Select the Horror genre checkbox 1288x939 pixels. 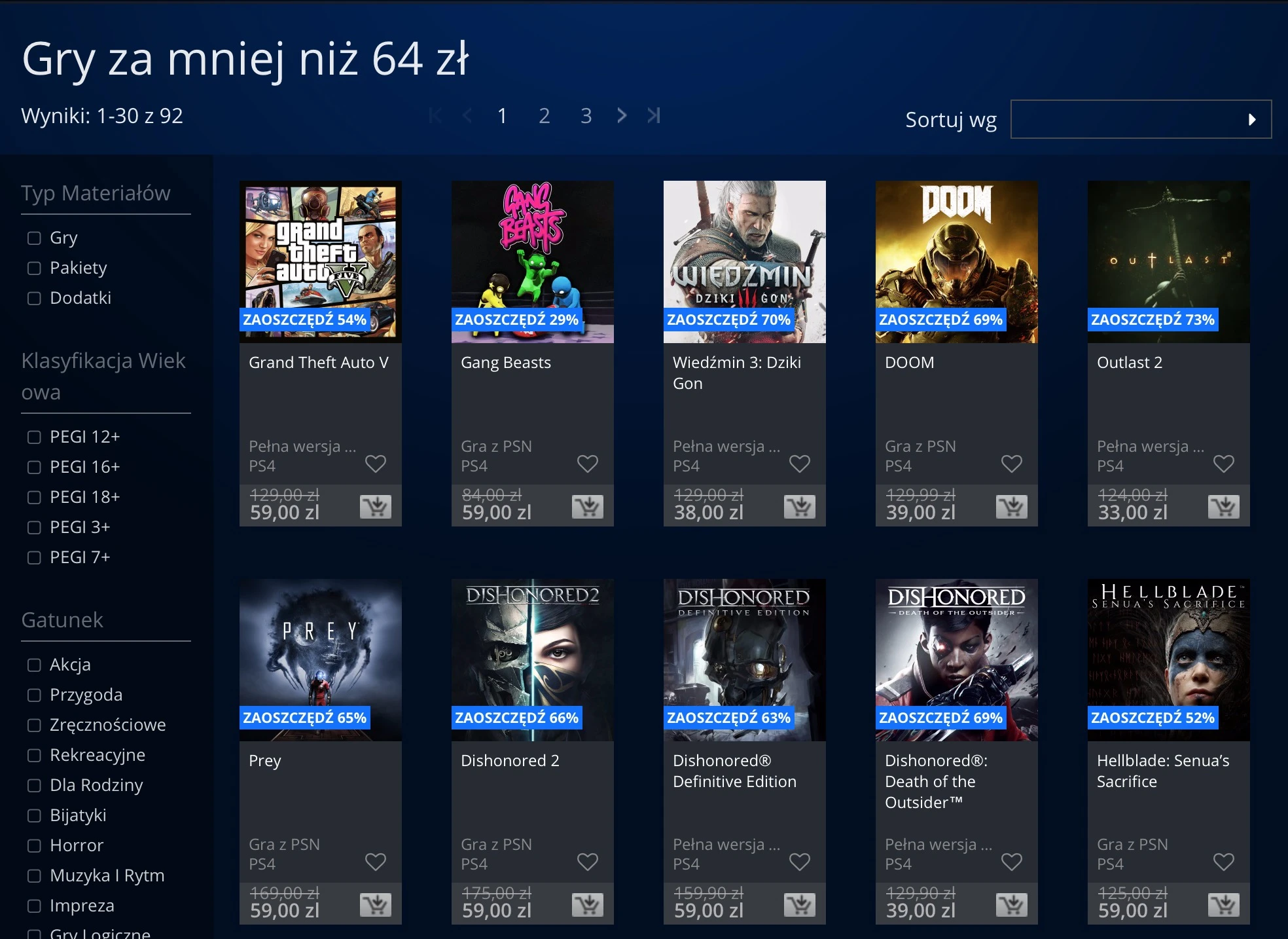click(34, 845)
